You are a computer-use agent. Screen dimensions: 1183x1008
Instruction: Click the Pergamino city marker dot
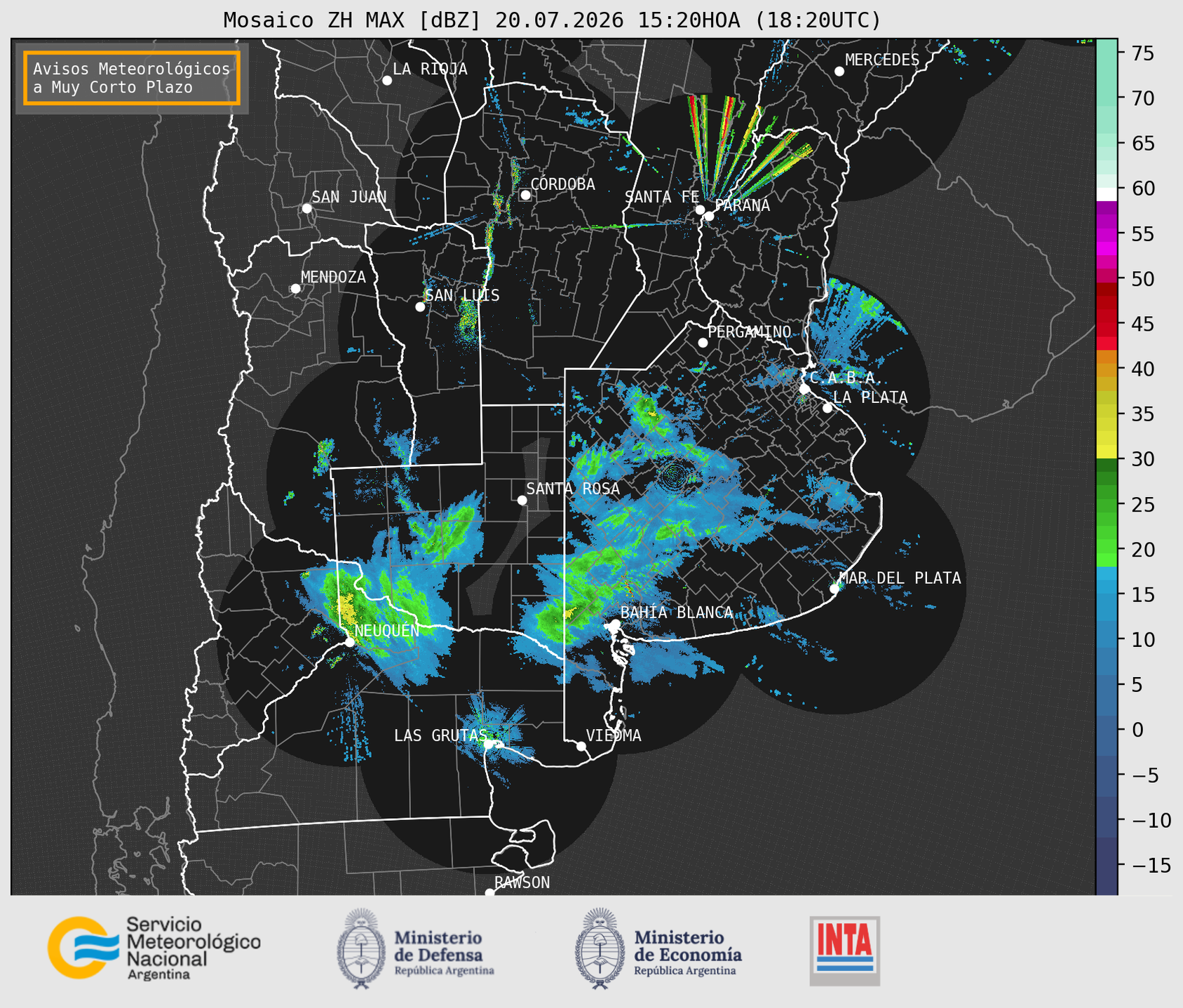pyautogui.click(x=703, y=343)
